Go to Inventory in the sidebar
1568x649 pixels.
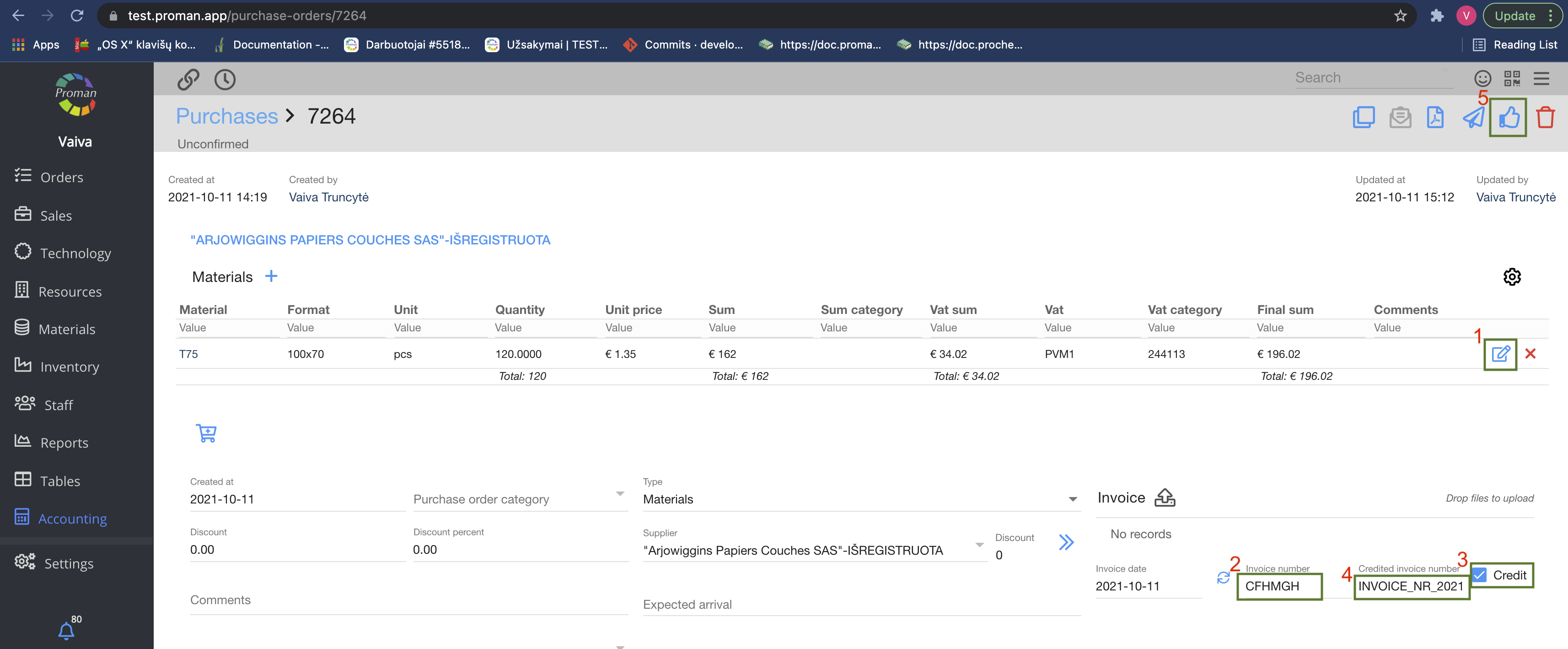click(x=69, y=367)
